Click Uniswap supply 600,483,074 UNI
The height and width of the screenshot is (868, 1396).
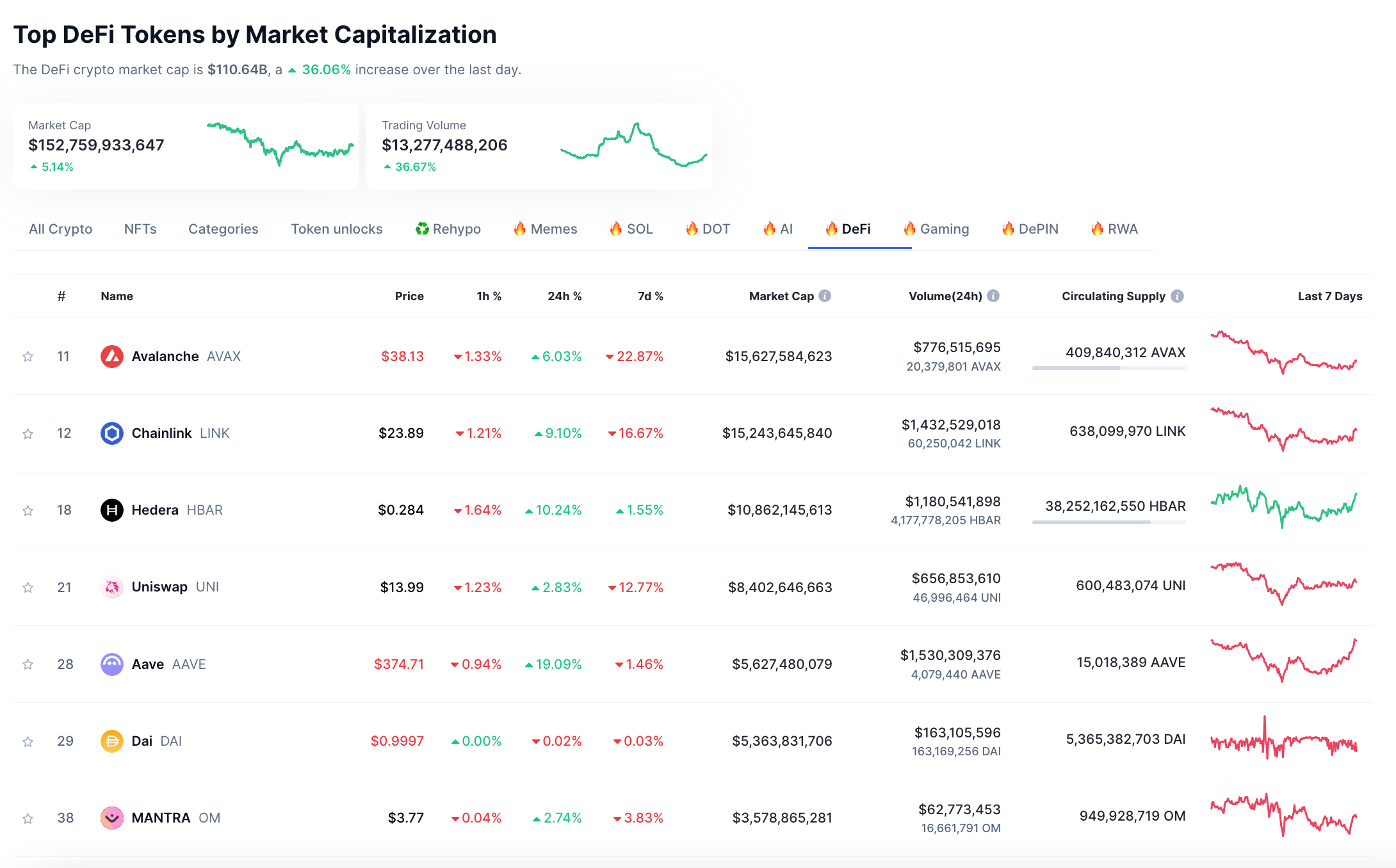tap(1131, 586)
